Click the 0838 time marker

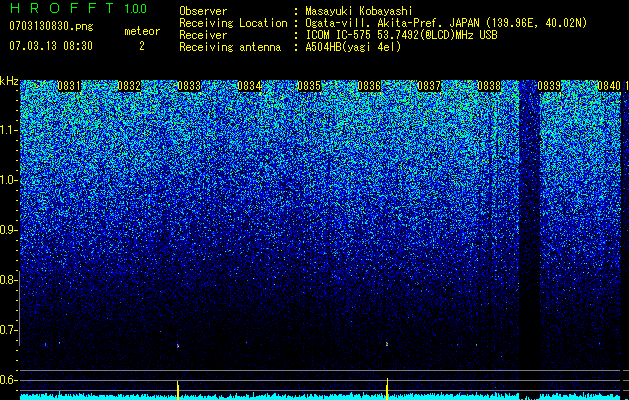coord(489,86)
